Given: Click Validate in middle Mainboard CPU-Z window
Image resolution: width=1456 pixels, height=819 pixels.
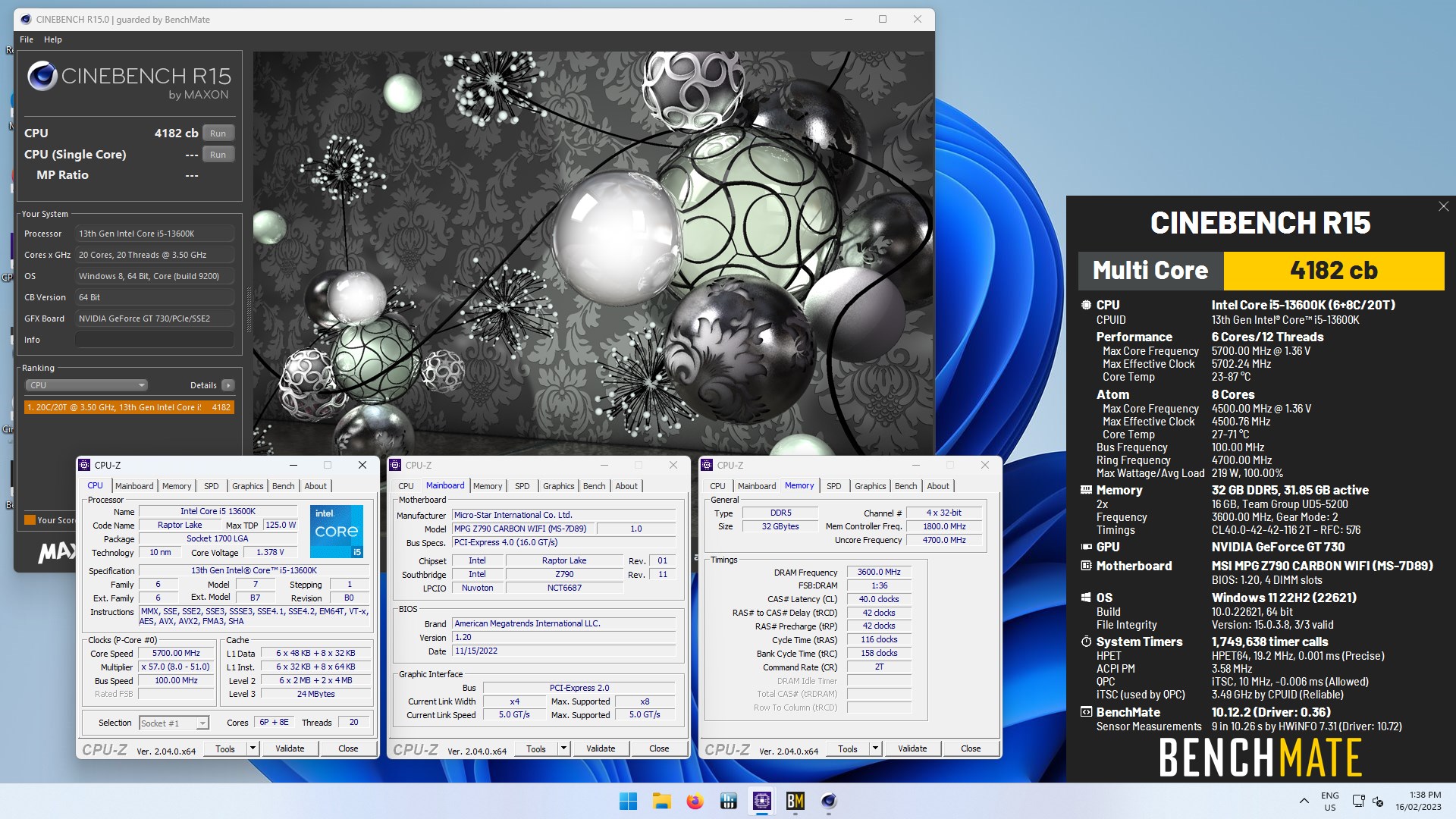Looking at the screenshot, I should [x=601, y=748].
